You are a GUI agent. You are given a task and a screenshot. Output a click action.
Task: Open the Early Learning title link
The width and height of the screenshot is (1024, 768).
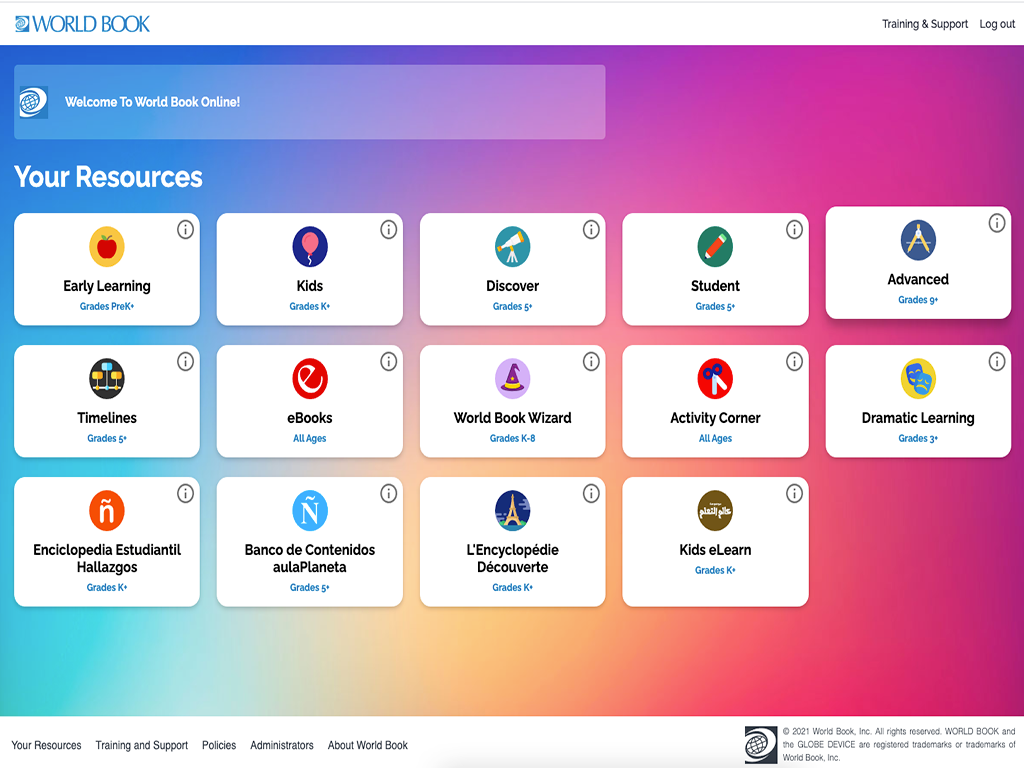(106, 286)
